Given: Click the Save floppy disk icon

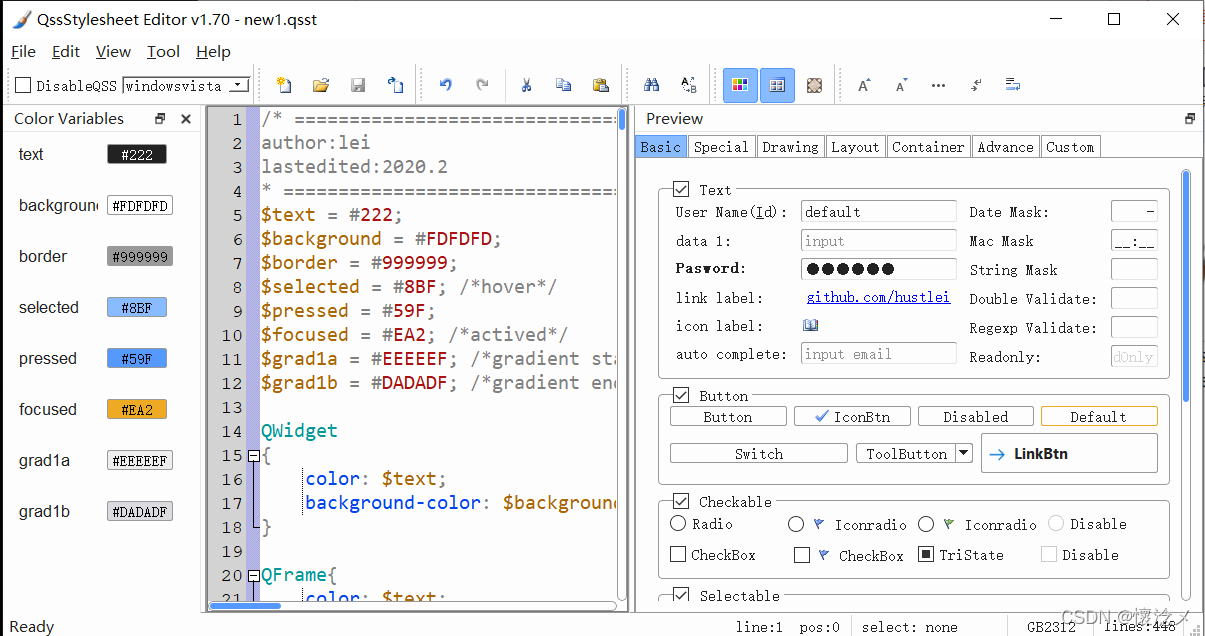Looking at the screenshot, I should (358, 86).
